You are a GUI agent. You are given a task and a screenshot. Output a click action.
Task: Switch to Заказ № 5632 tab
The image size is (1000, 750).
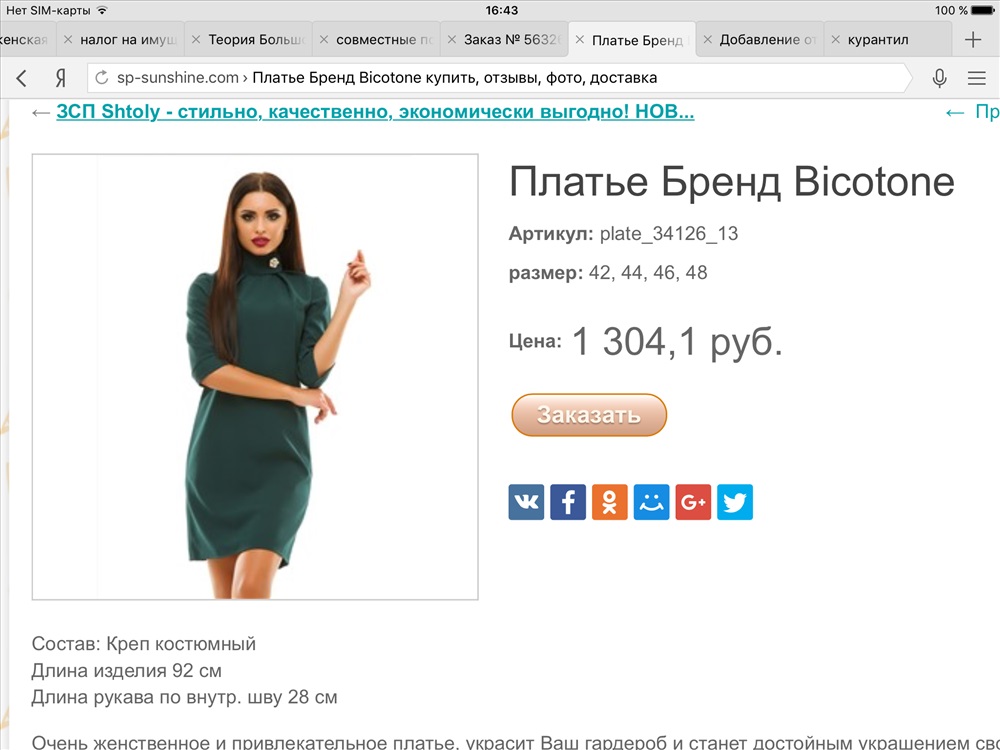(512, 40)
